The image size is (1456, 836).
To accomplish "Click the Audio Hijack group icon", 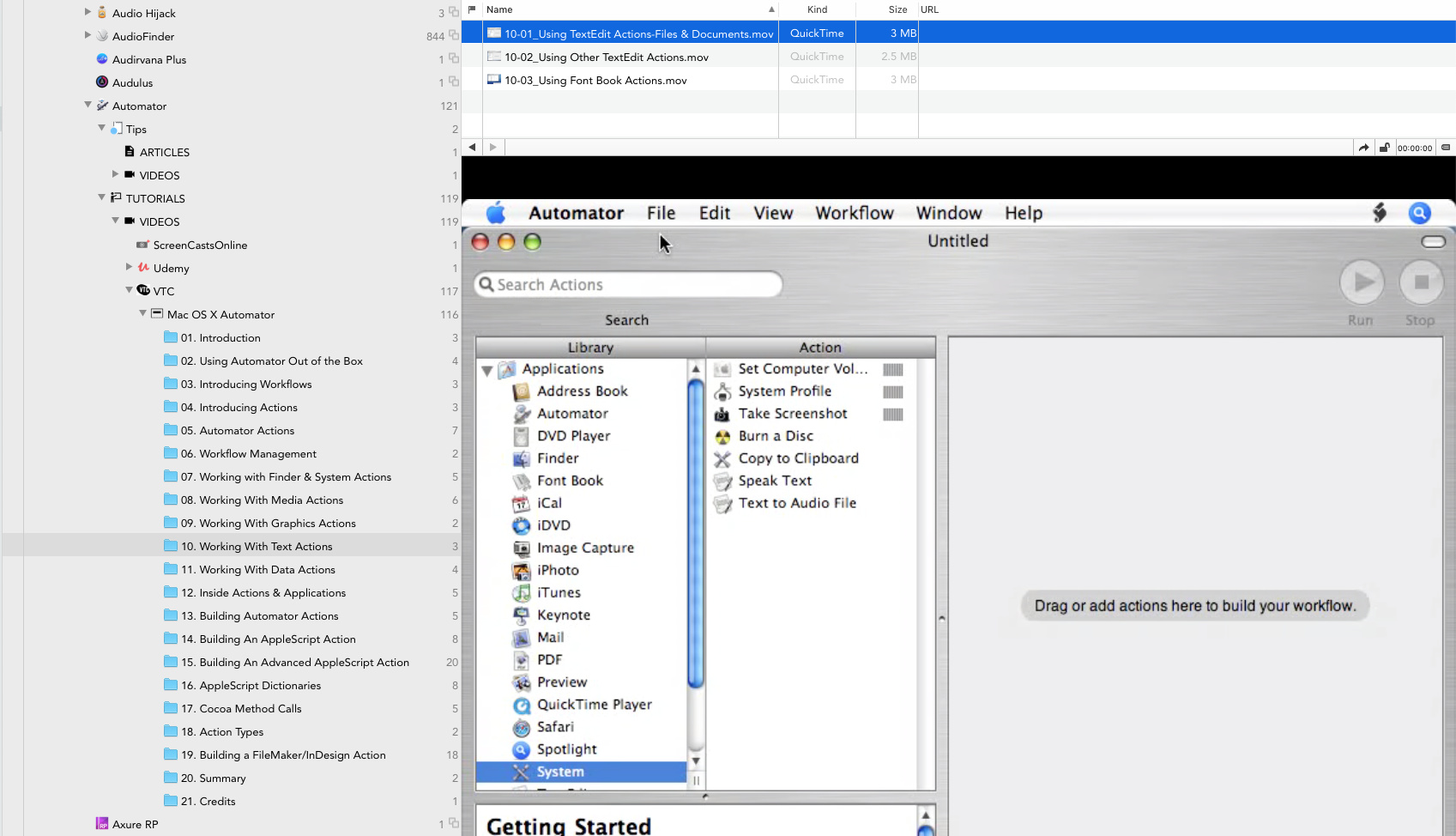I will (102, 13).
